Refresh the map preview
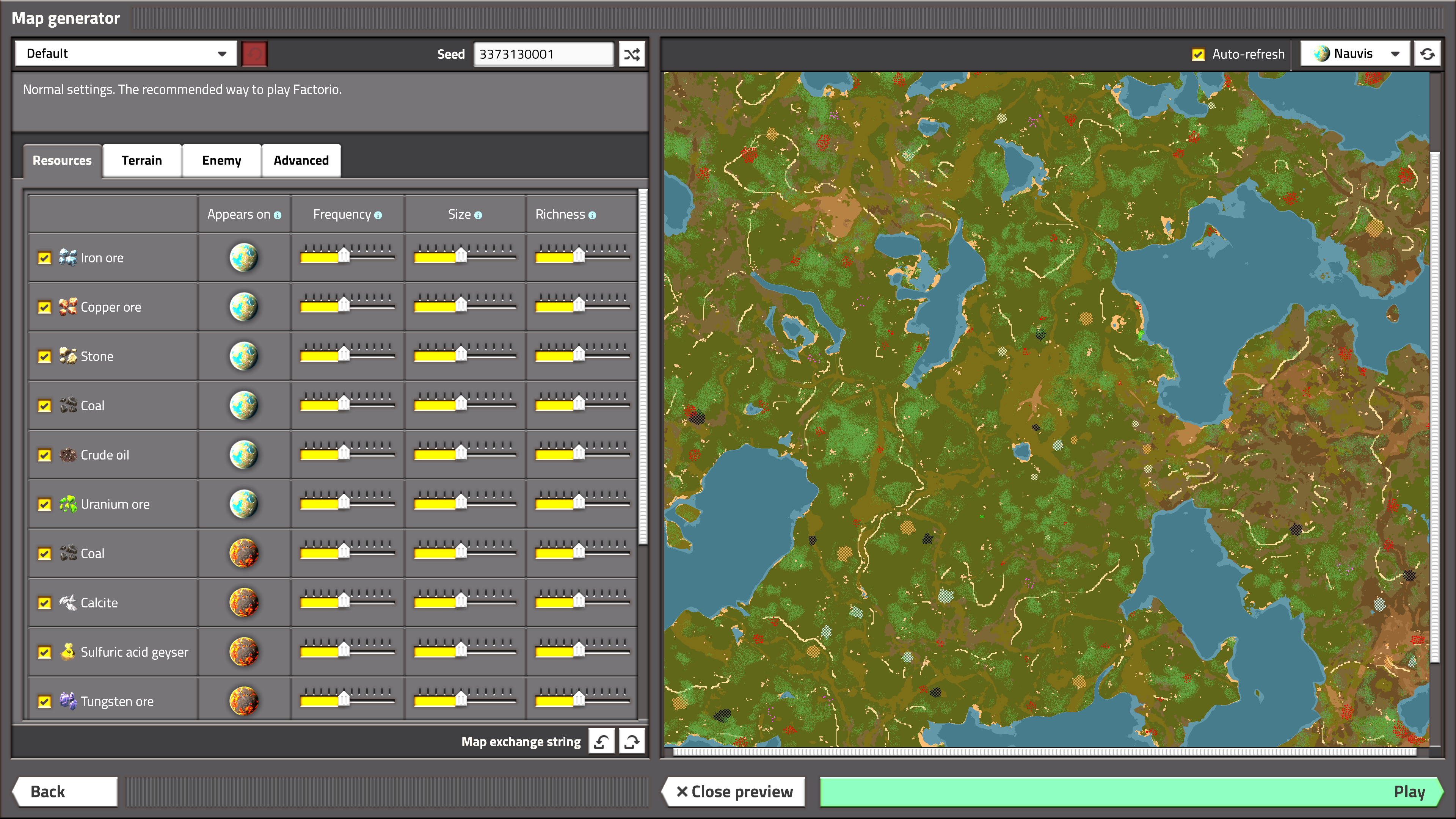This screenshot has height=819, width=1456. click(1427, 54)
